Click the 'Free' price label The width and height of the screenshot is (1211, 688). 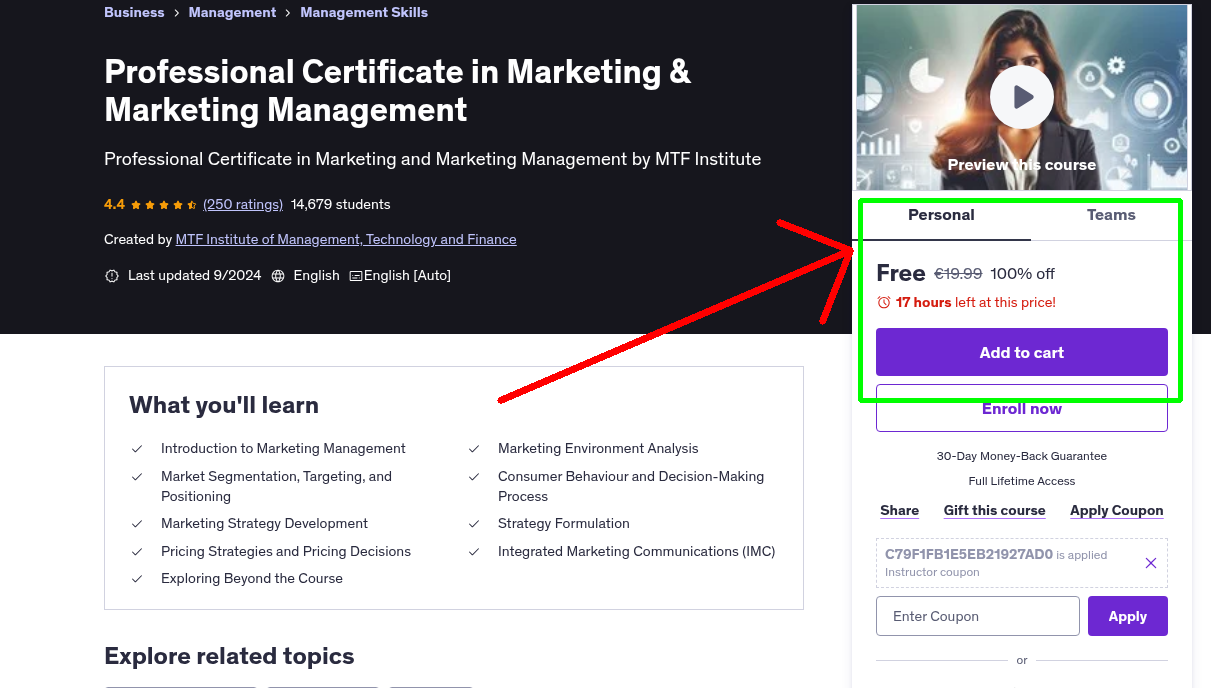[901, 273]
